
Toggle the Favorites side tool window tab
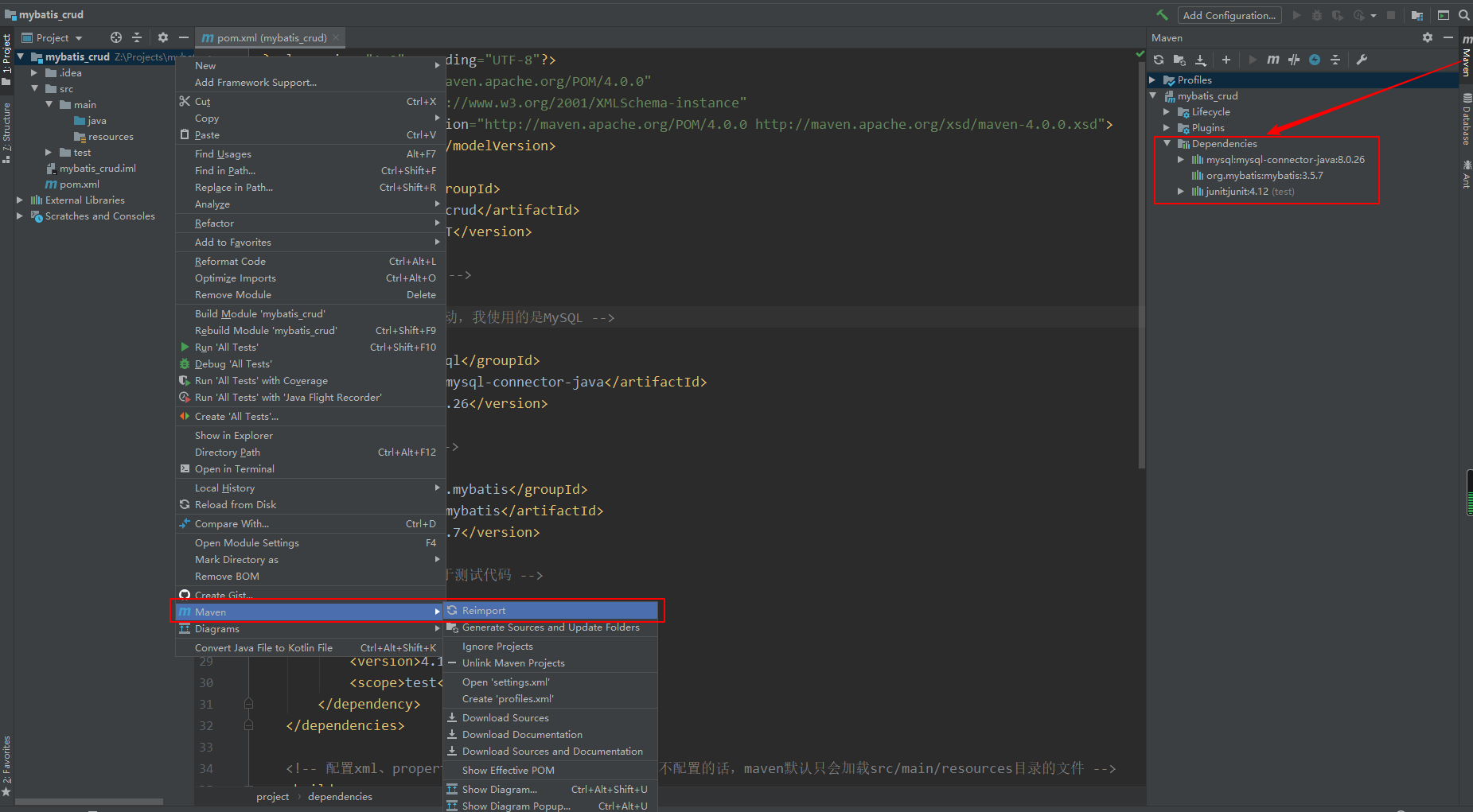pos(6,765)
